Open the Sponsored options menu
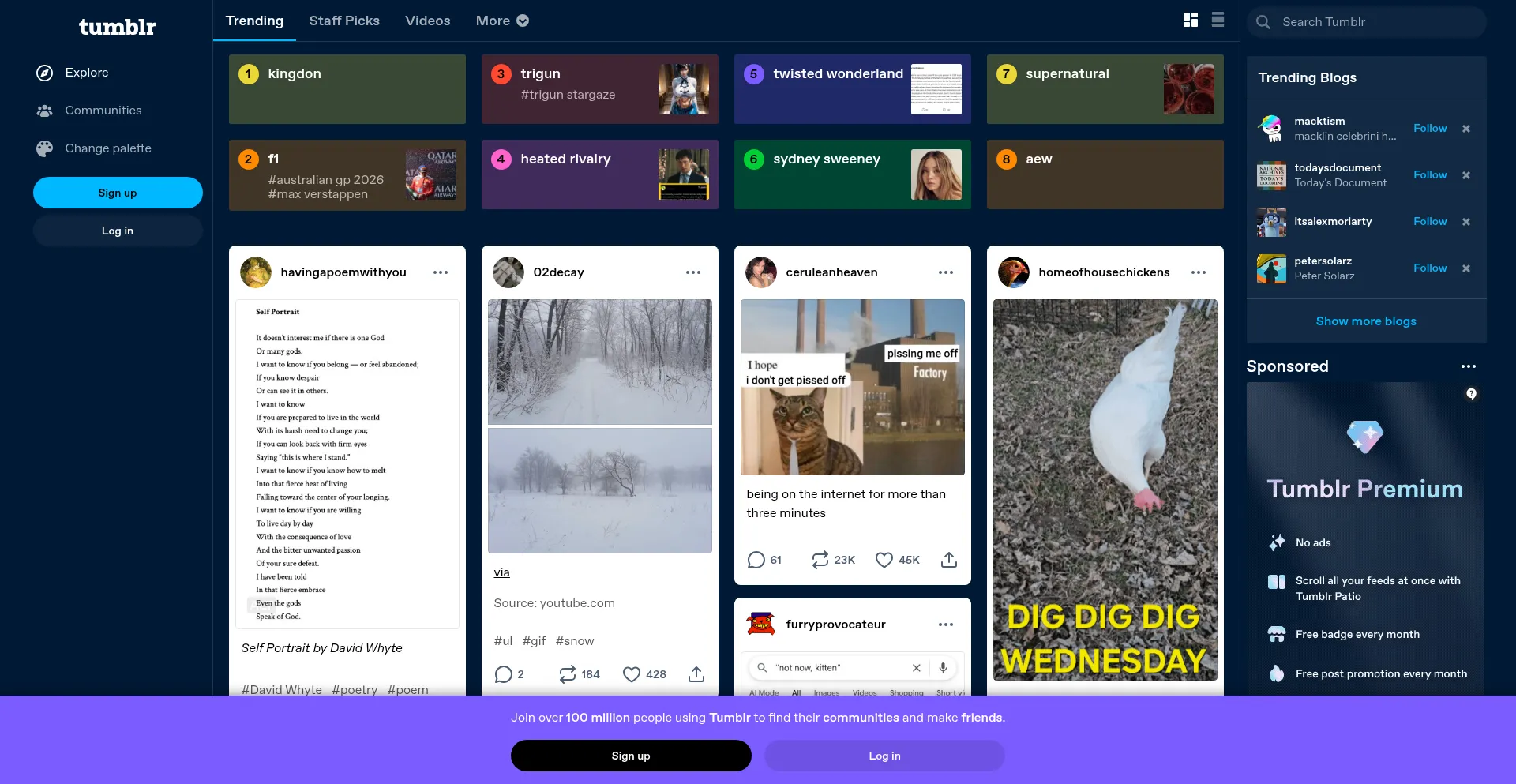Image resolution: width=1516 pixels, height=784 pixels. [1469, 366]
